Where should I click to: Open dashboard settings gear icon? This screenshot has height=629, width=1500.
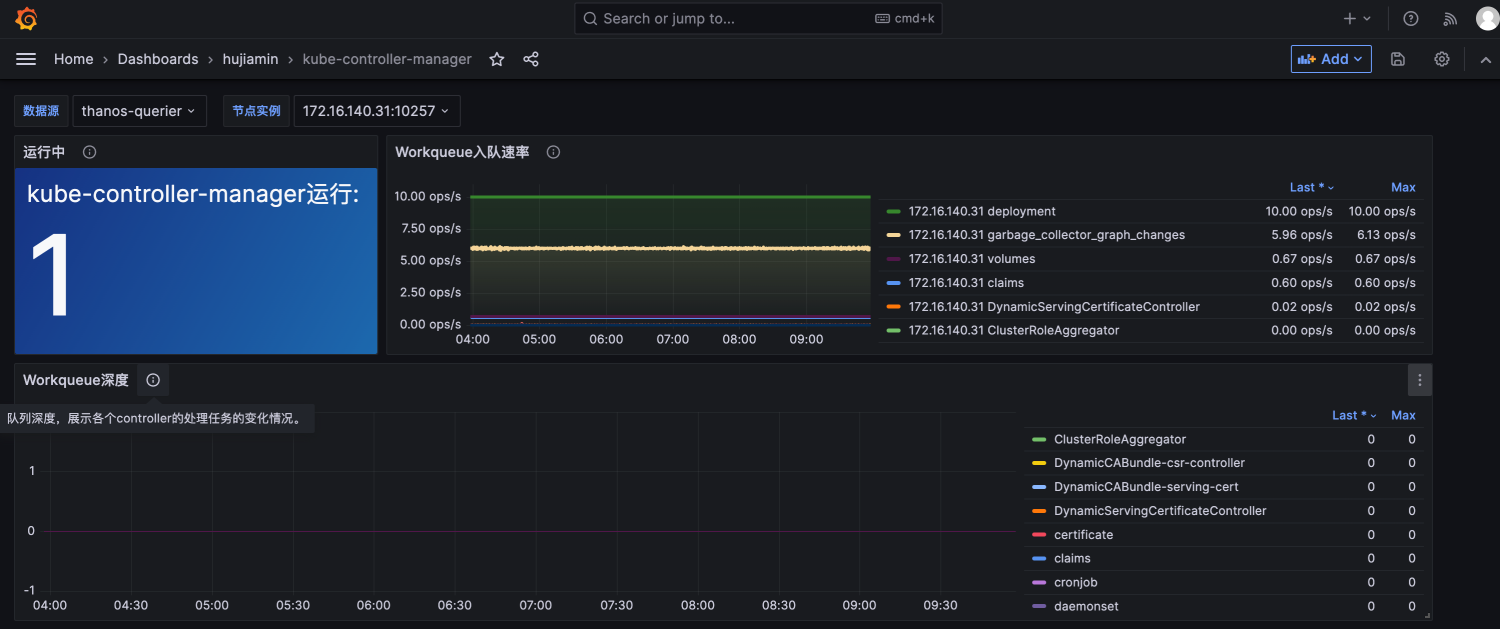[x=1441, y=59]
